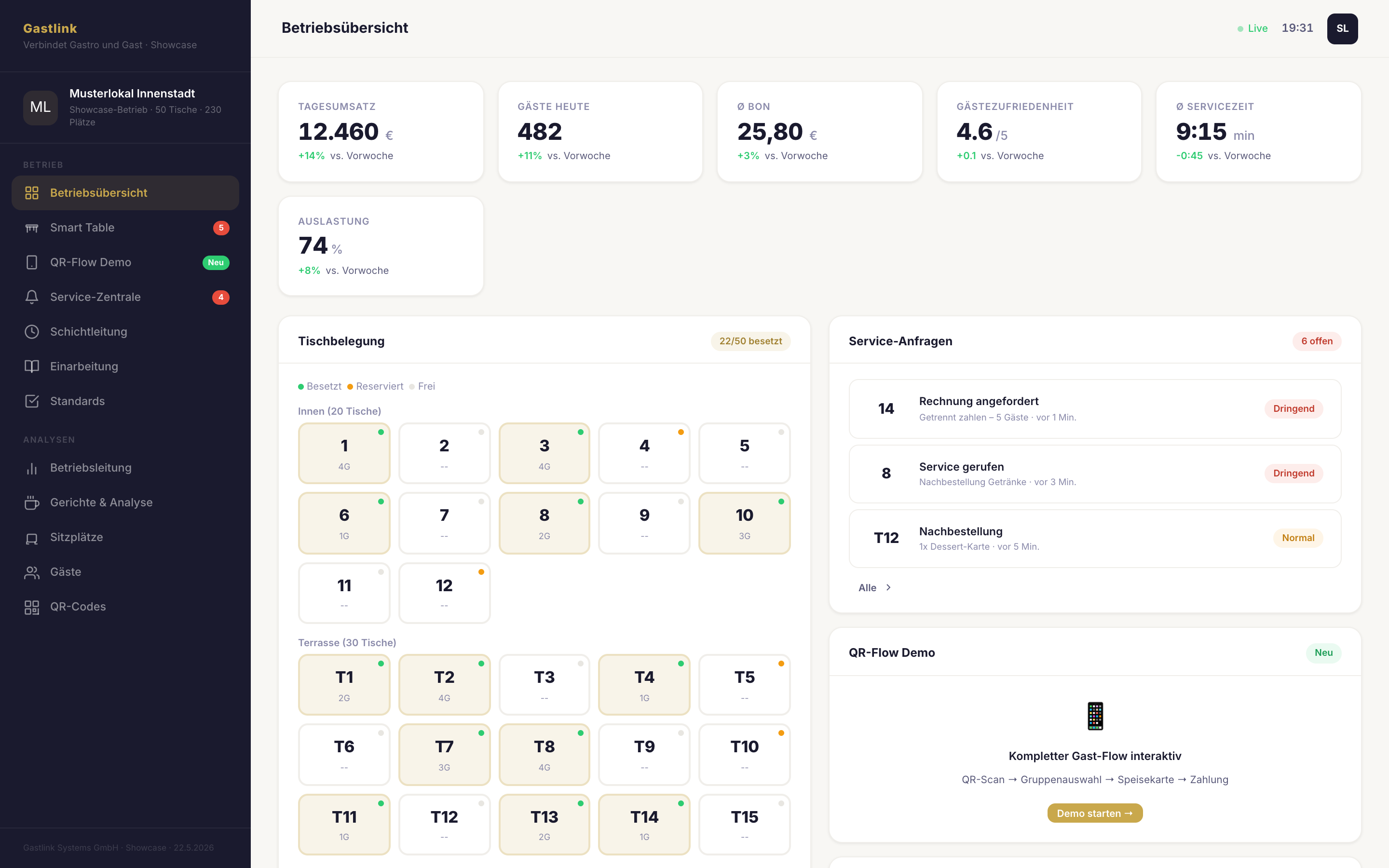
Task: Select indoor table 4 (reserved)
Action: pyautogui.click(x=644, y=453)
